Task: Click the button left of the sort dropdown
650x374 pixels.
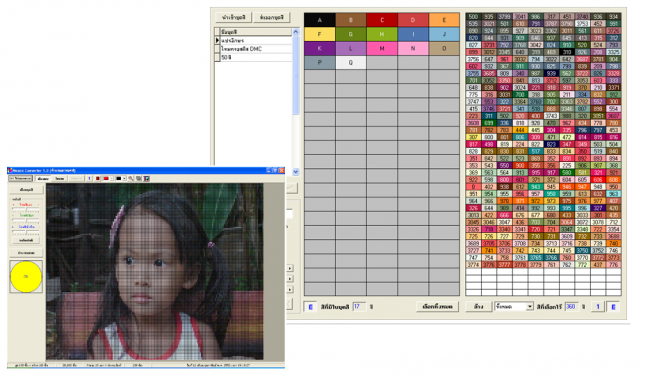Action: (x=478, y=306)
